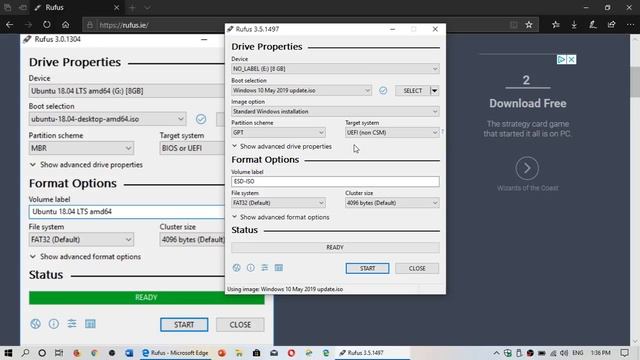
Task: Expand Show advanced format options in Rufus 3.5.1497
Action: tap(280, 217)
